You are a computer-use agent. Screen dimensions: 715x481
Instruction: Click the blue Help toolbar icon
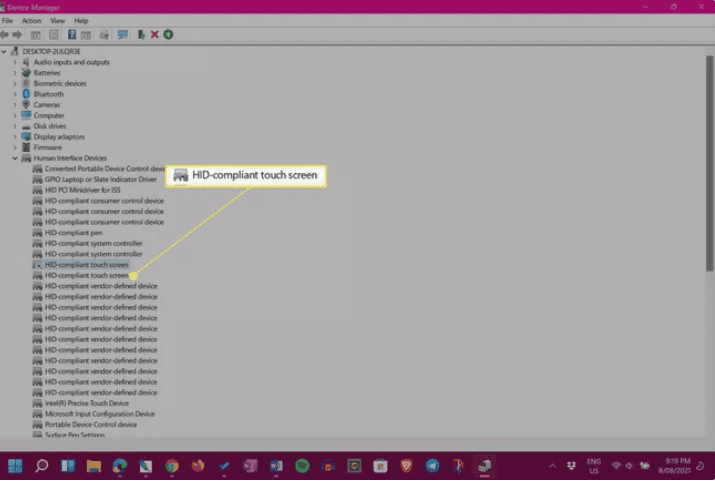click(x=72, y=34)
